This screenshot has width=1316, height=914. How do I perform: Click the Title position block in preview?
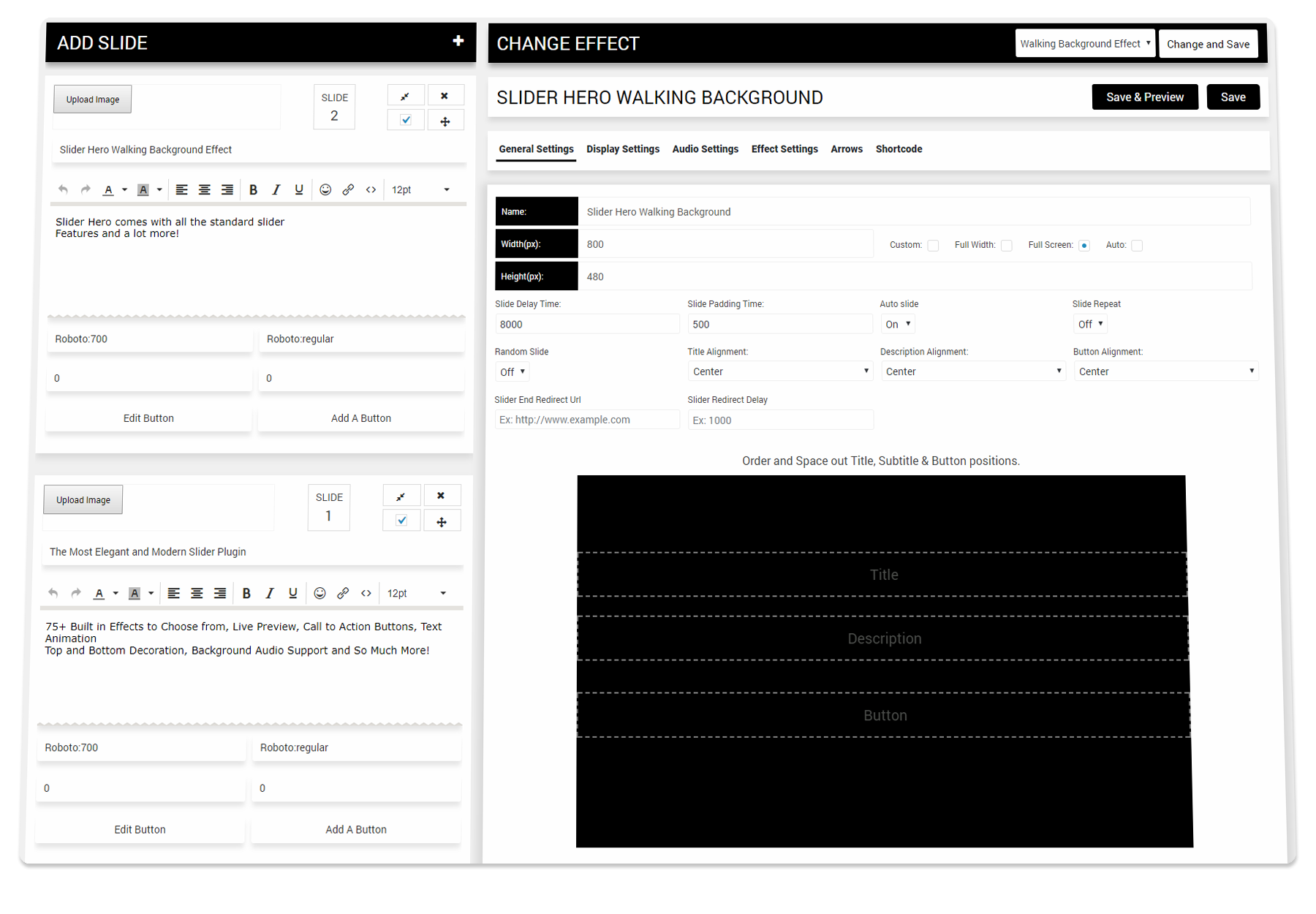click(x=883, y=575)
